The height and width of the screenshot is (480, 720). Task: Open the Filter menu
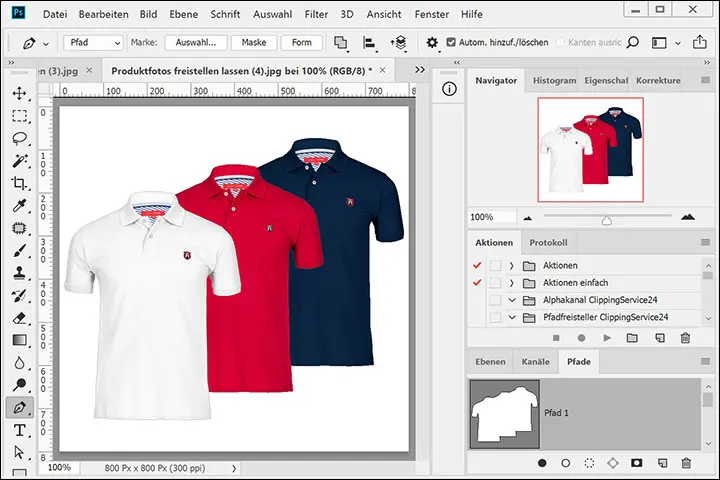pos(316,15)
